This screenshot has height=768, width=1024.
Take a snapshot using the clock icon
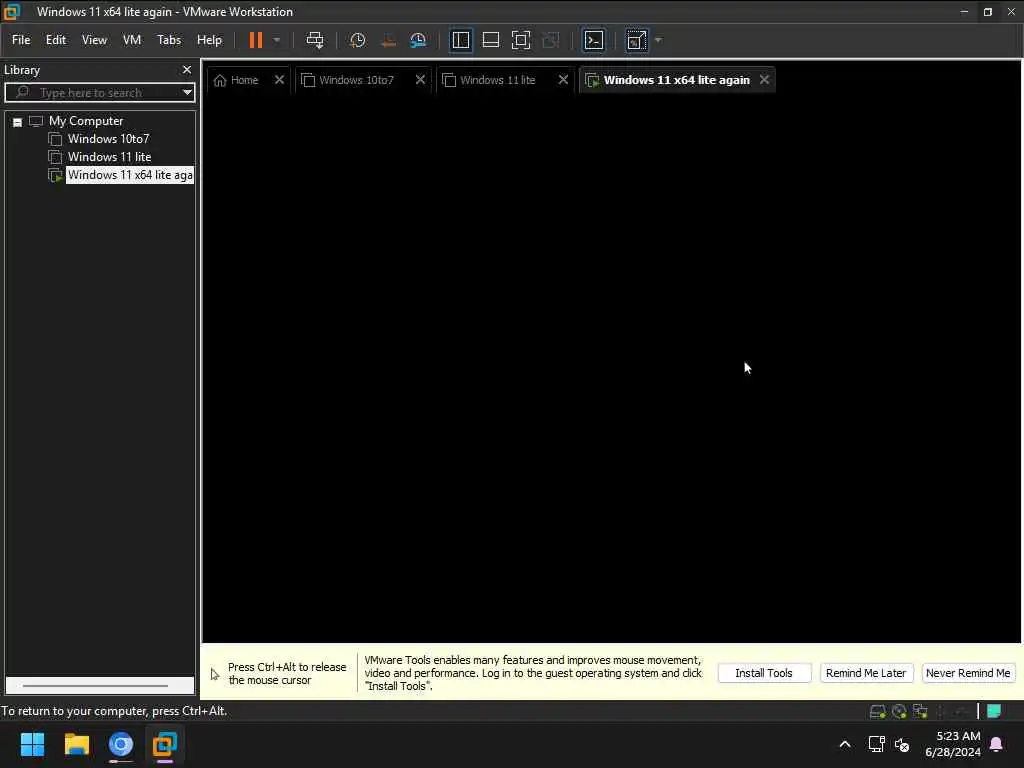tap(357, 40)
